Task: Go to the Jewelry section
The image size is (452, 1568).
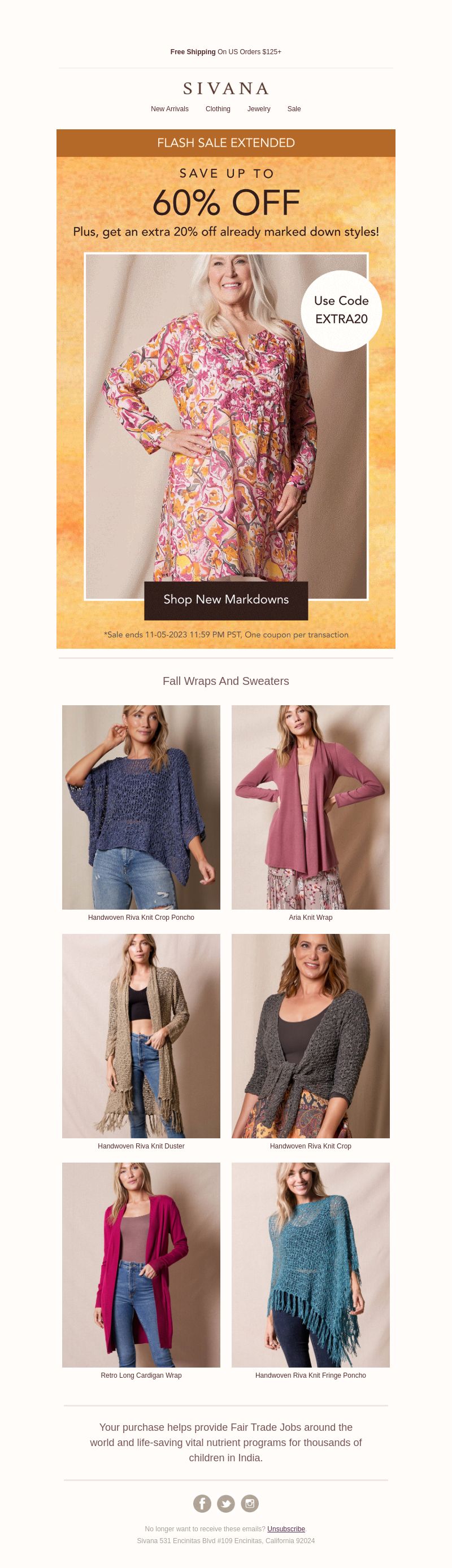Action: pos(259,109)
